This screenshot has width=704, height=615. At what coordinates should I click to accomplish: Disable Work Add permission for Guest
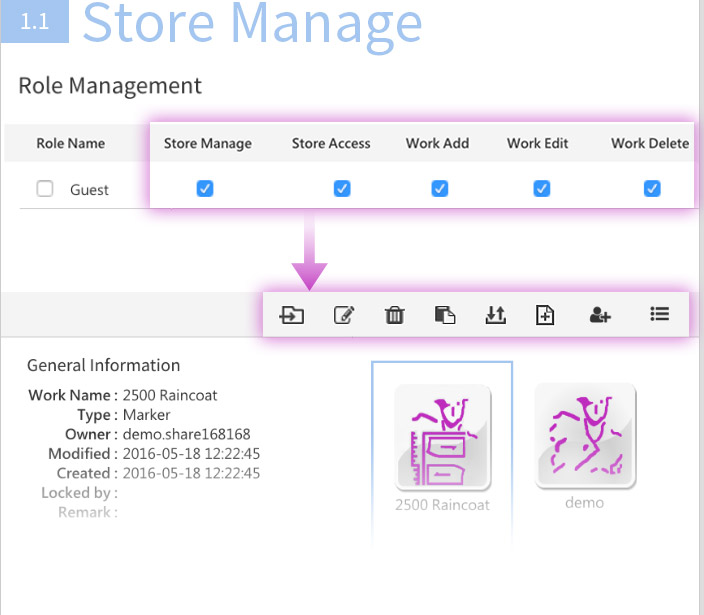click(439, 188)
